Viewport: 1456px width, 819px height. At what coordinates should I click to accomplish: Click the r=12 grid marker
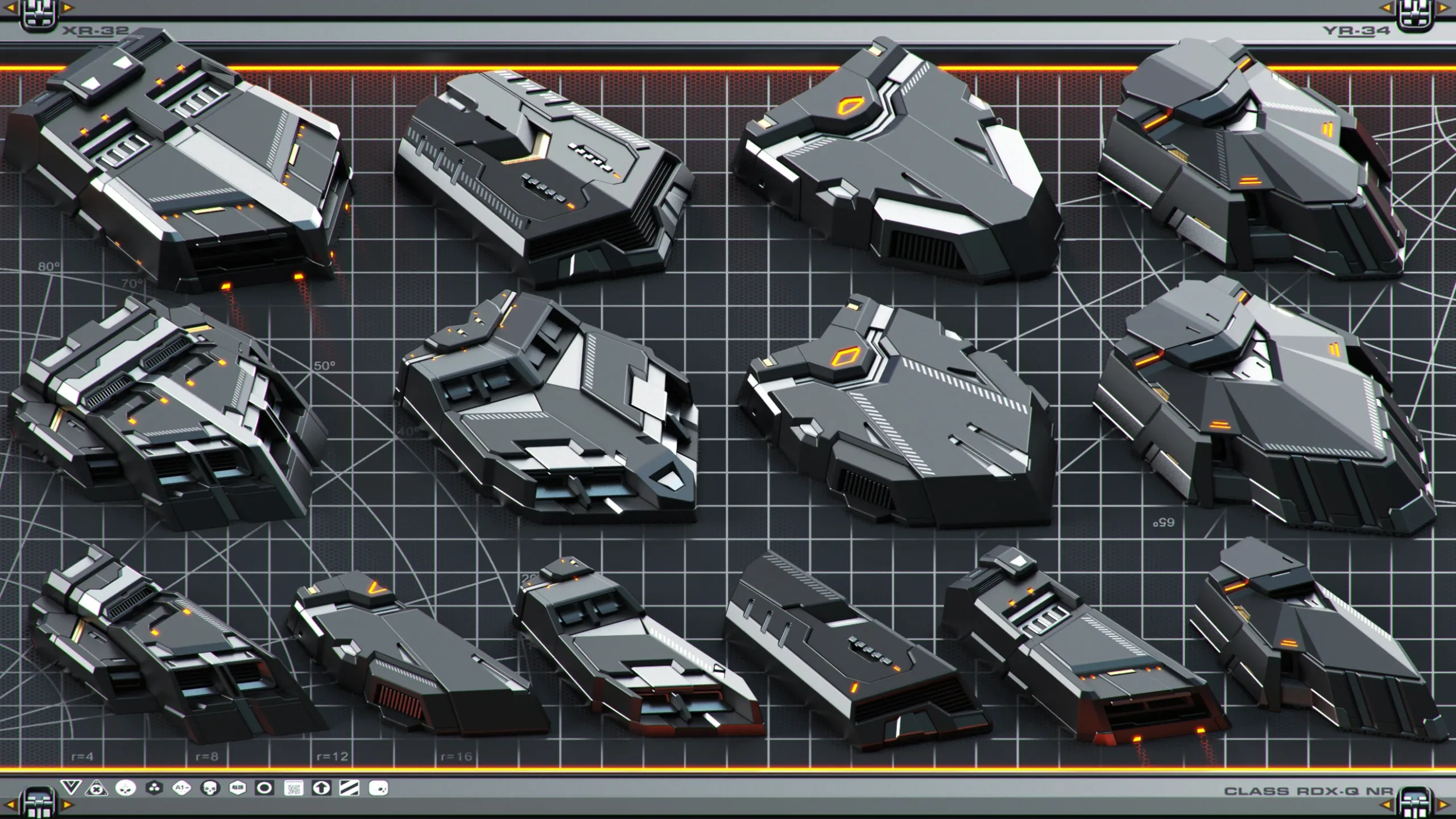coord(332,756)
